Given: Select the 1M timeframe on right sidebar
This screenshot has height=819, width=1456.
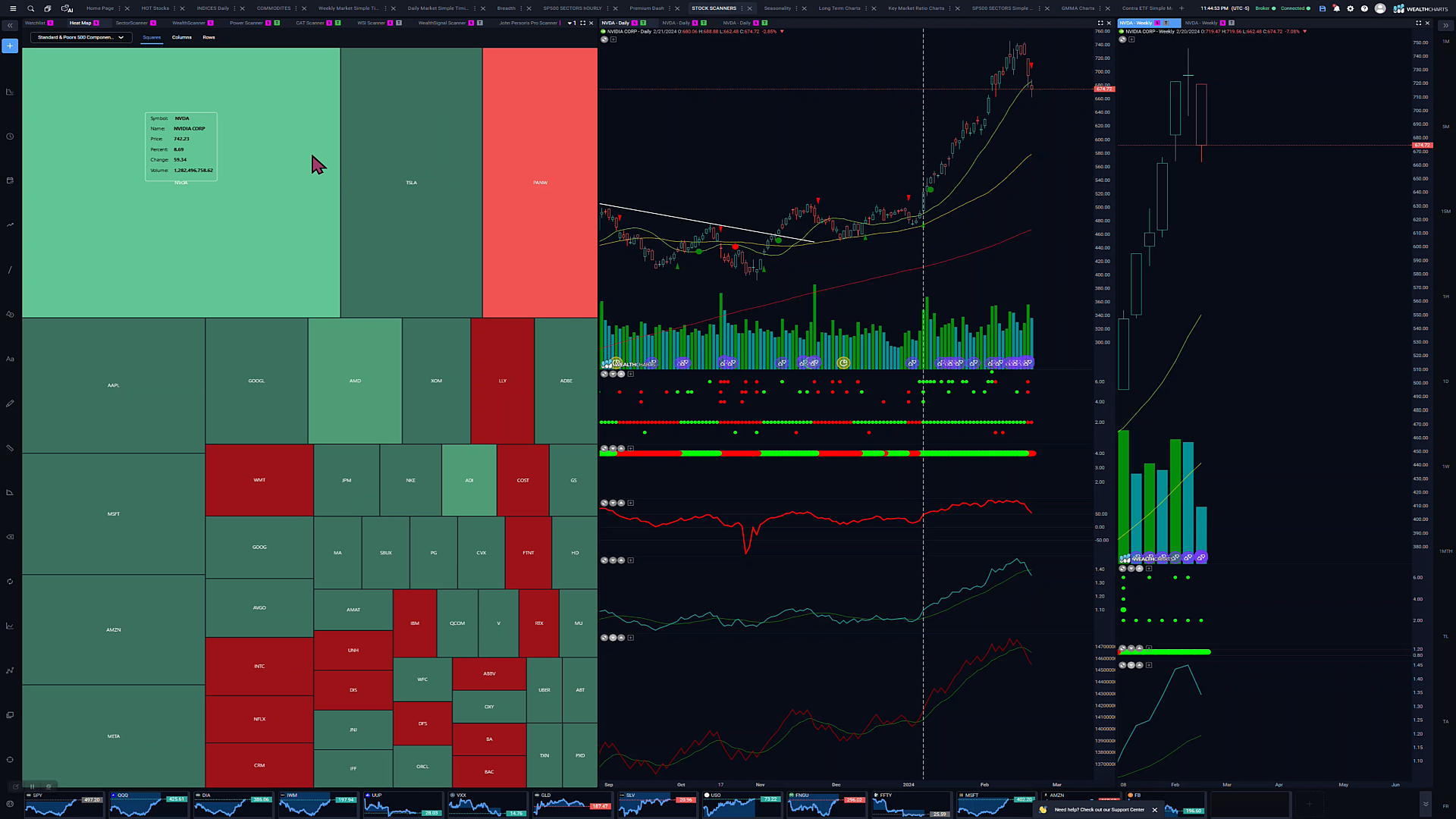Looking at the screenshot, I should [x=1445, y=41].
